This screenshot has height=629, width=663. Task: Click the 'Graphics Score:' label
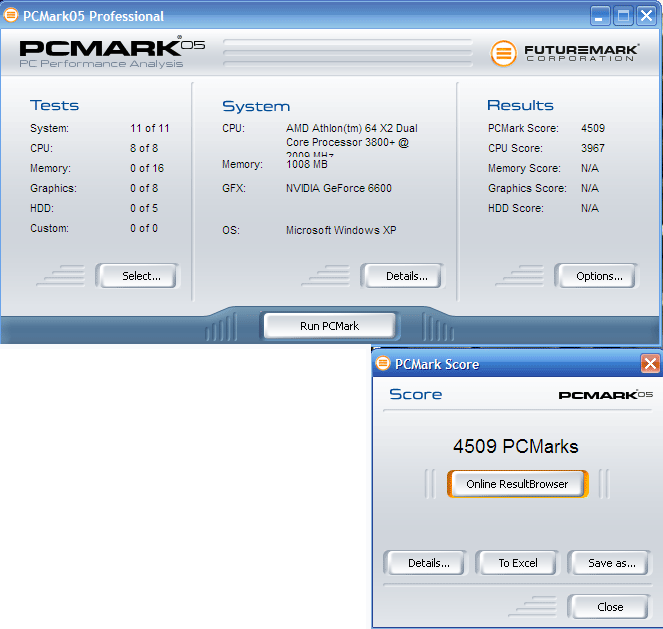coord(527,188)
